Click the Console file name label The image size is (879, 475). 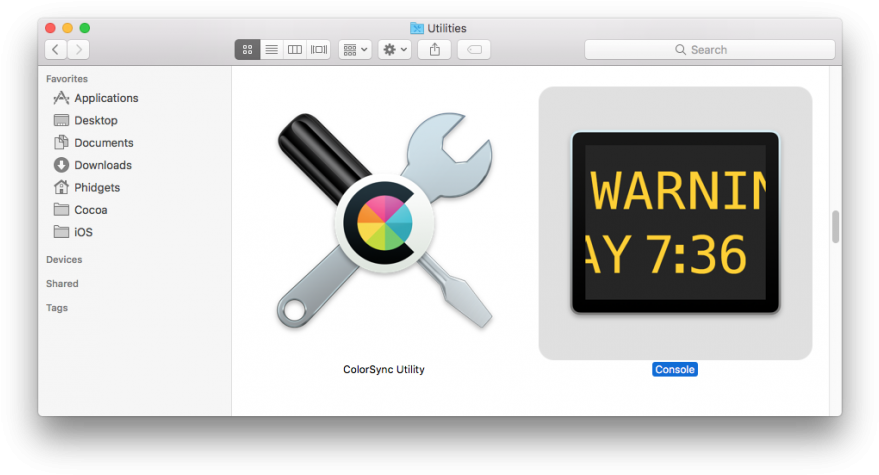click(675, 369)
